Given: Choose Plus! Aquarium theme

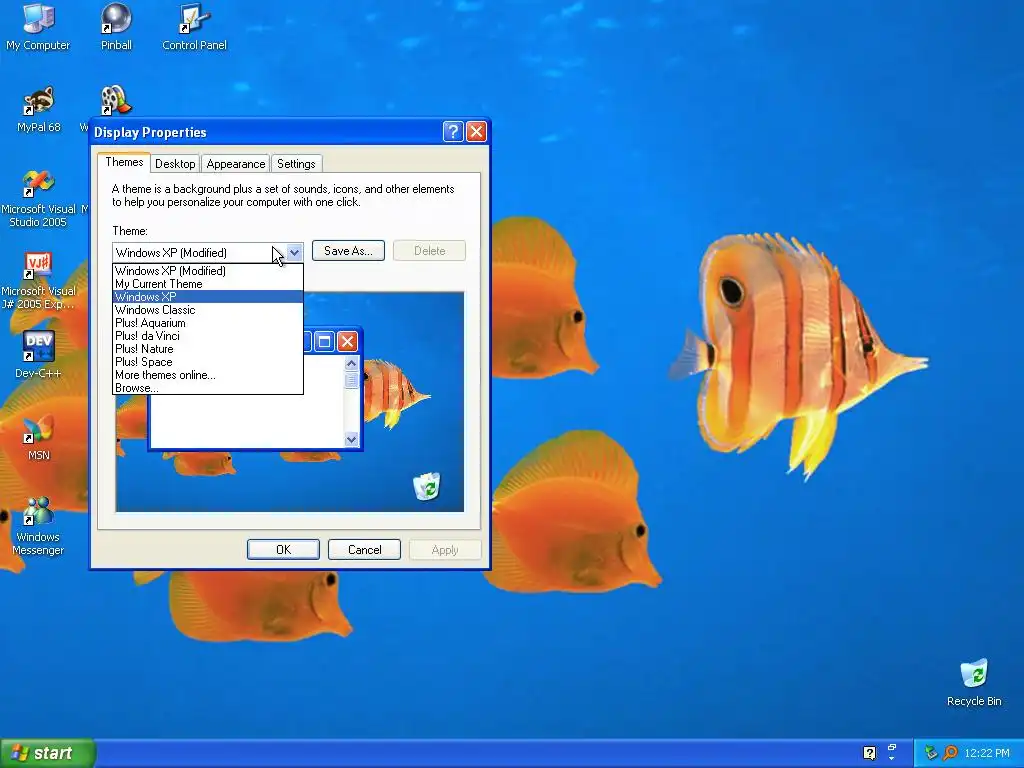Looking at the screenshot, I should click(208, 323).
